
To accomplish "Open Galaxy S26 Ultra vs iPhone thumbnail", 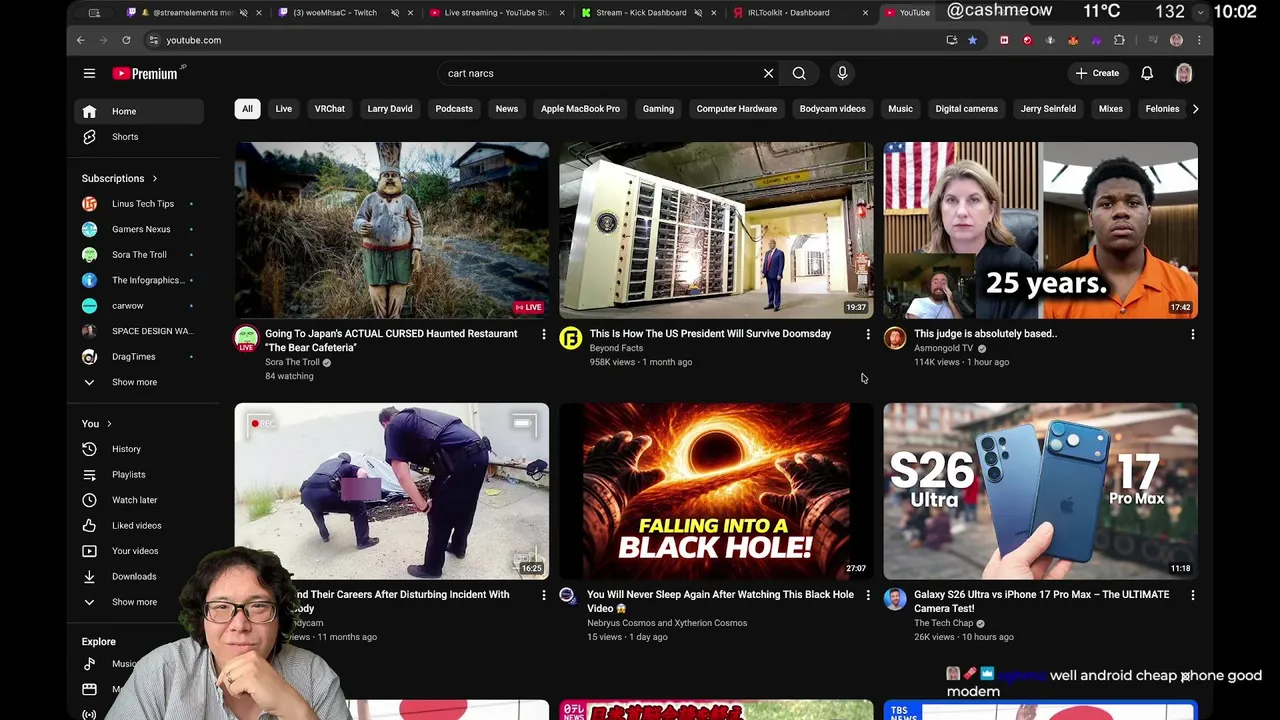I will [1040, 491].
